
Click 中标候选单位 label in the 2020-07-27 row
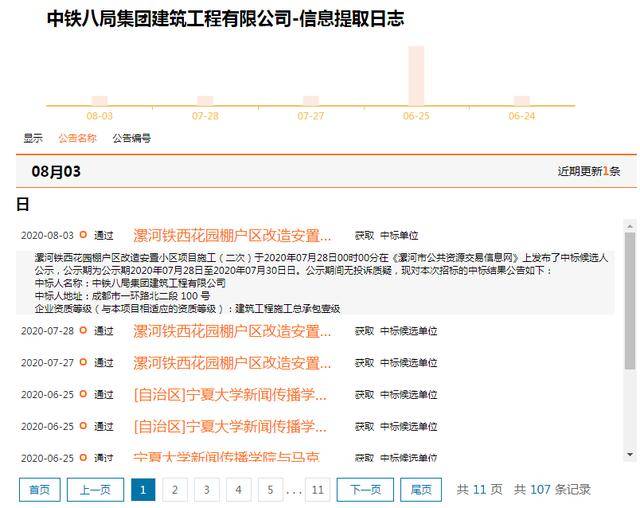(x=409, y=363)
